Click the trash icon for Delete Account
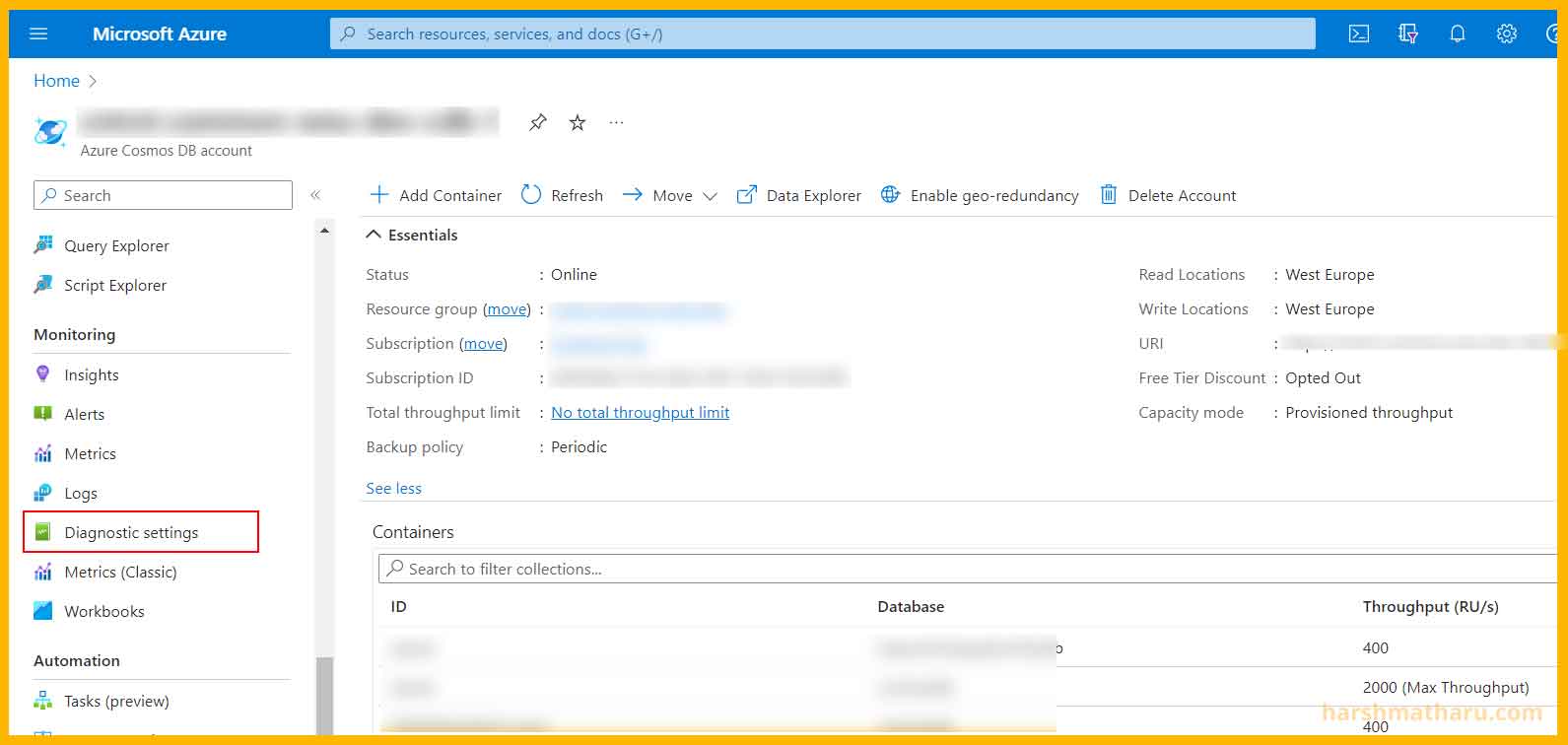 click(1109, 195)
